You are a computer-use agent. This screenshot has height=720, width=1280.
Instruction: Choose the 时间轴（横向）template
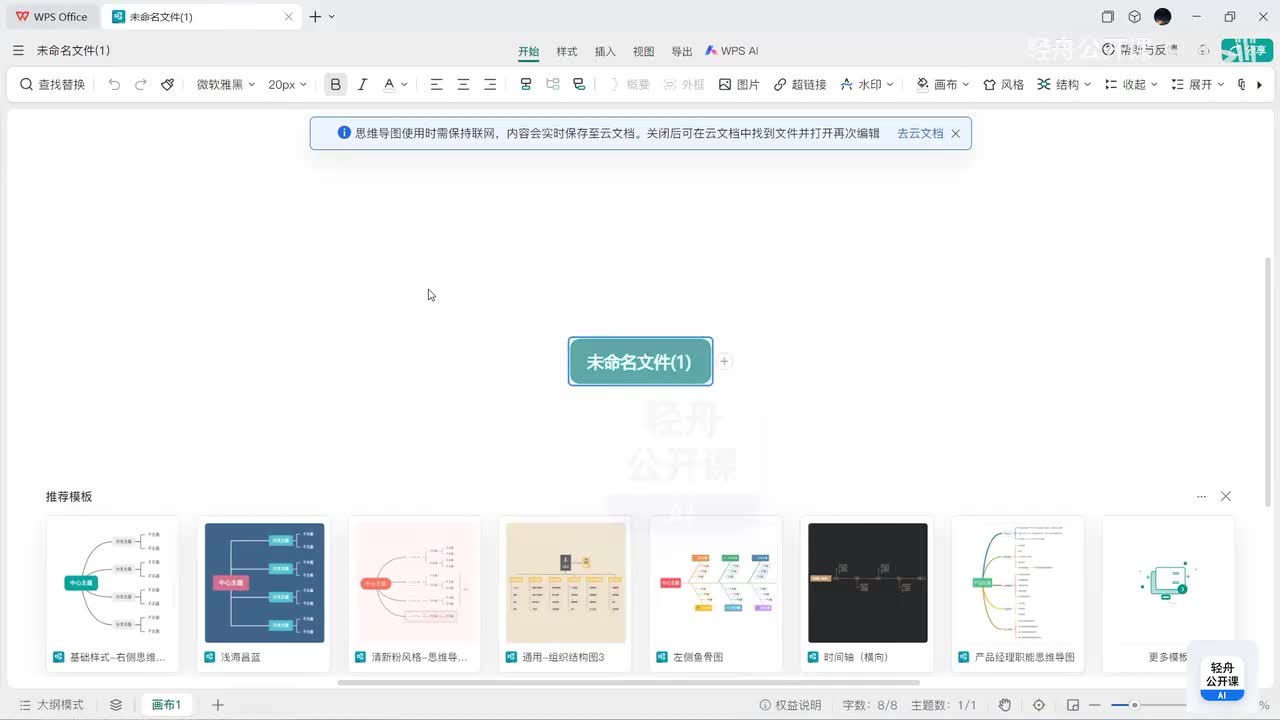tap(868, 594)
